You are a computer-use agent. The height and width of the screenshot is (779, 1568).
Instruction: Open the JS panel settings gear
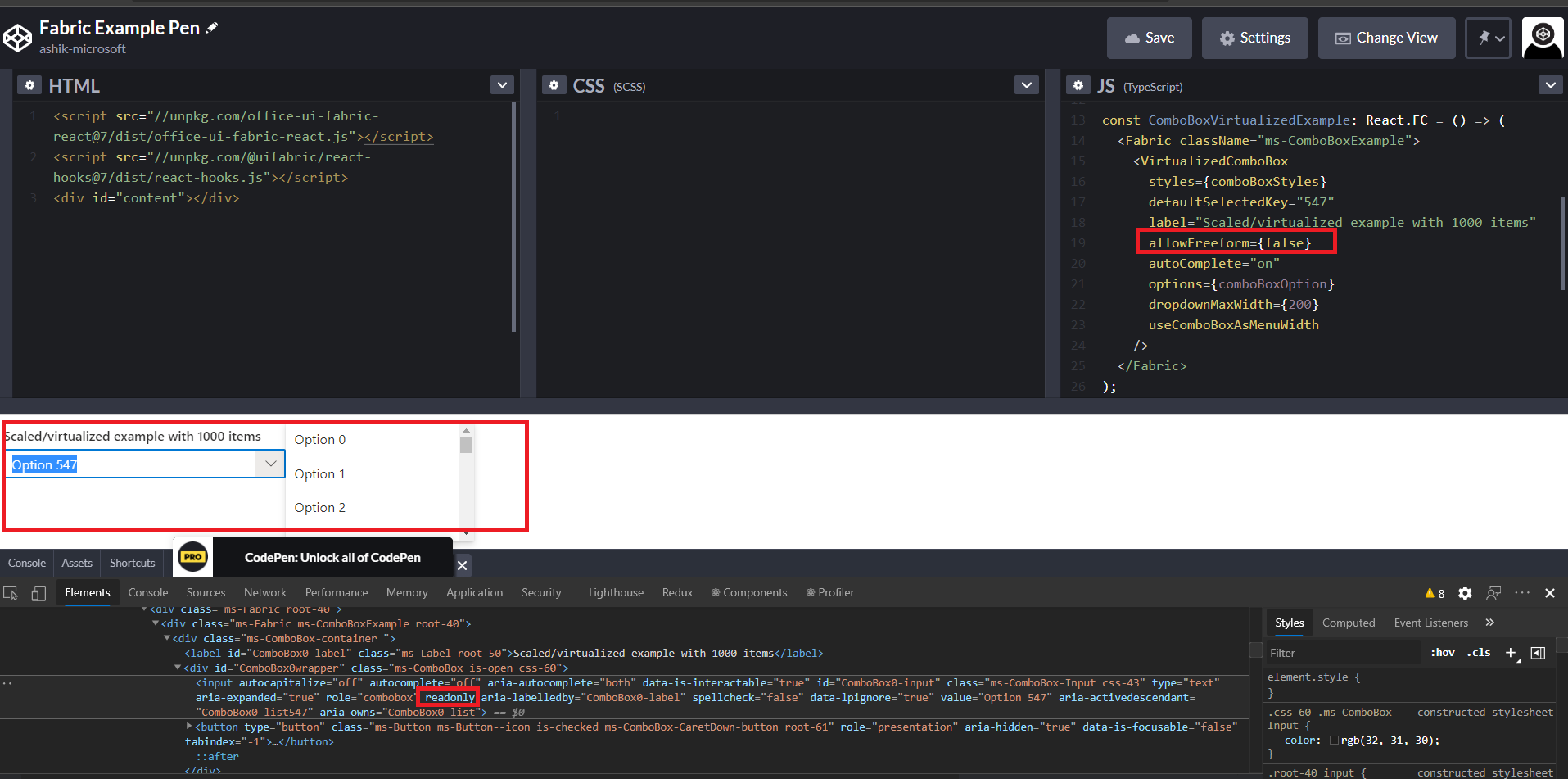[x=1078, y=84]
